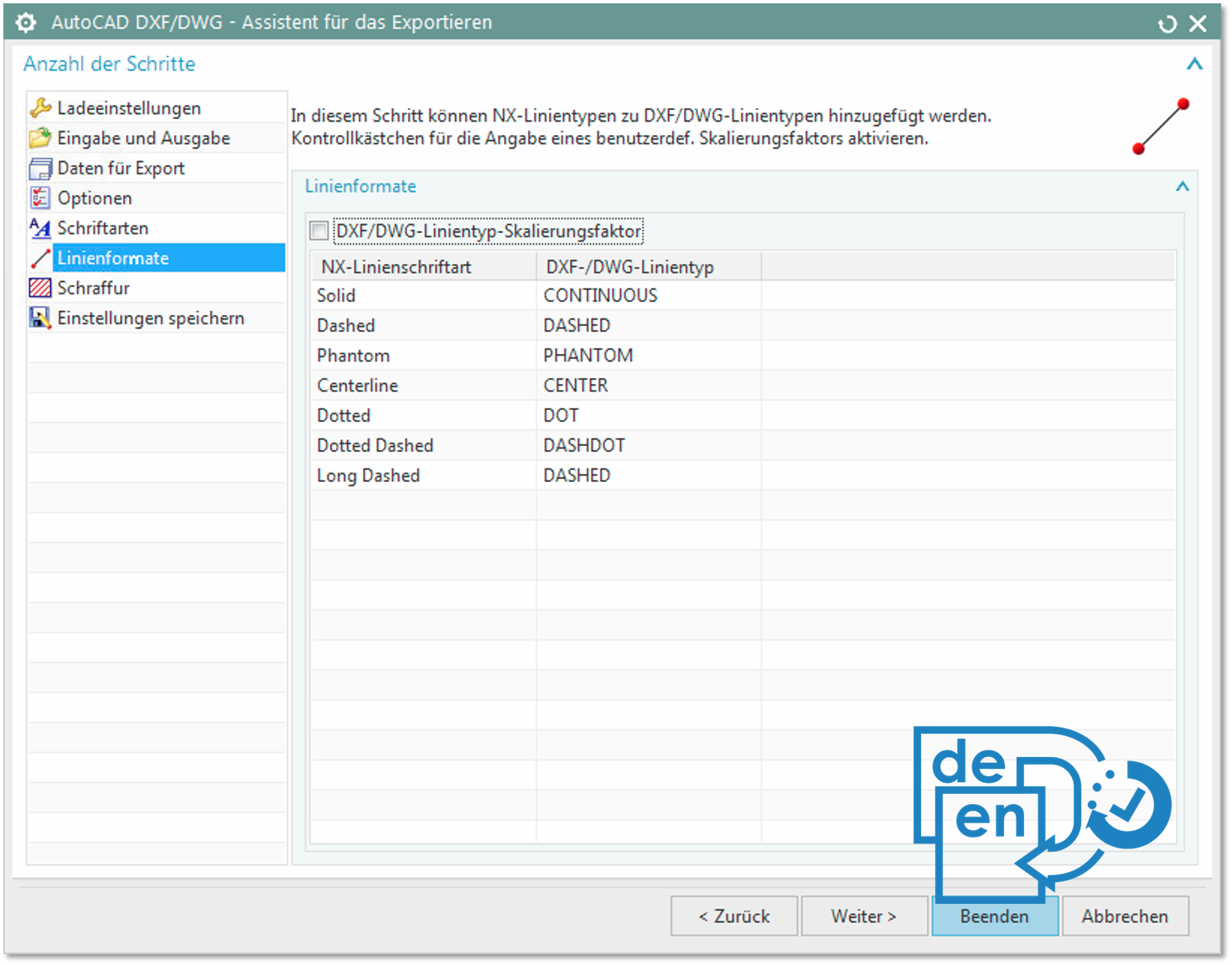The height and width of the screenshot is (965, 1232).
Task: Collapse the Linienformate group
Action: pyautogui.click(x=1182, y=186)
